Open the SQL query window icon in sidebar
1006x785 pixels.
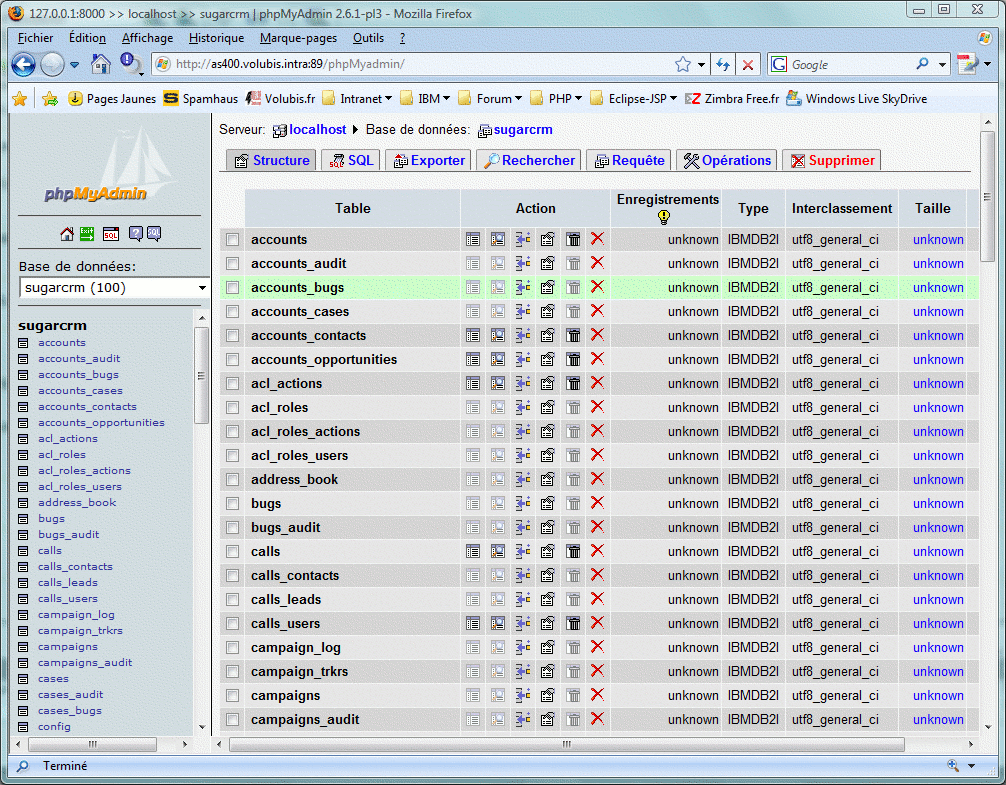111,234
